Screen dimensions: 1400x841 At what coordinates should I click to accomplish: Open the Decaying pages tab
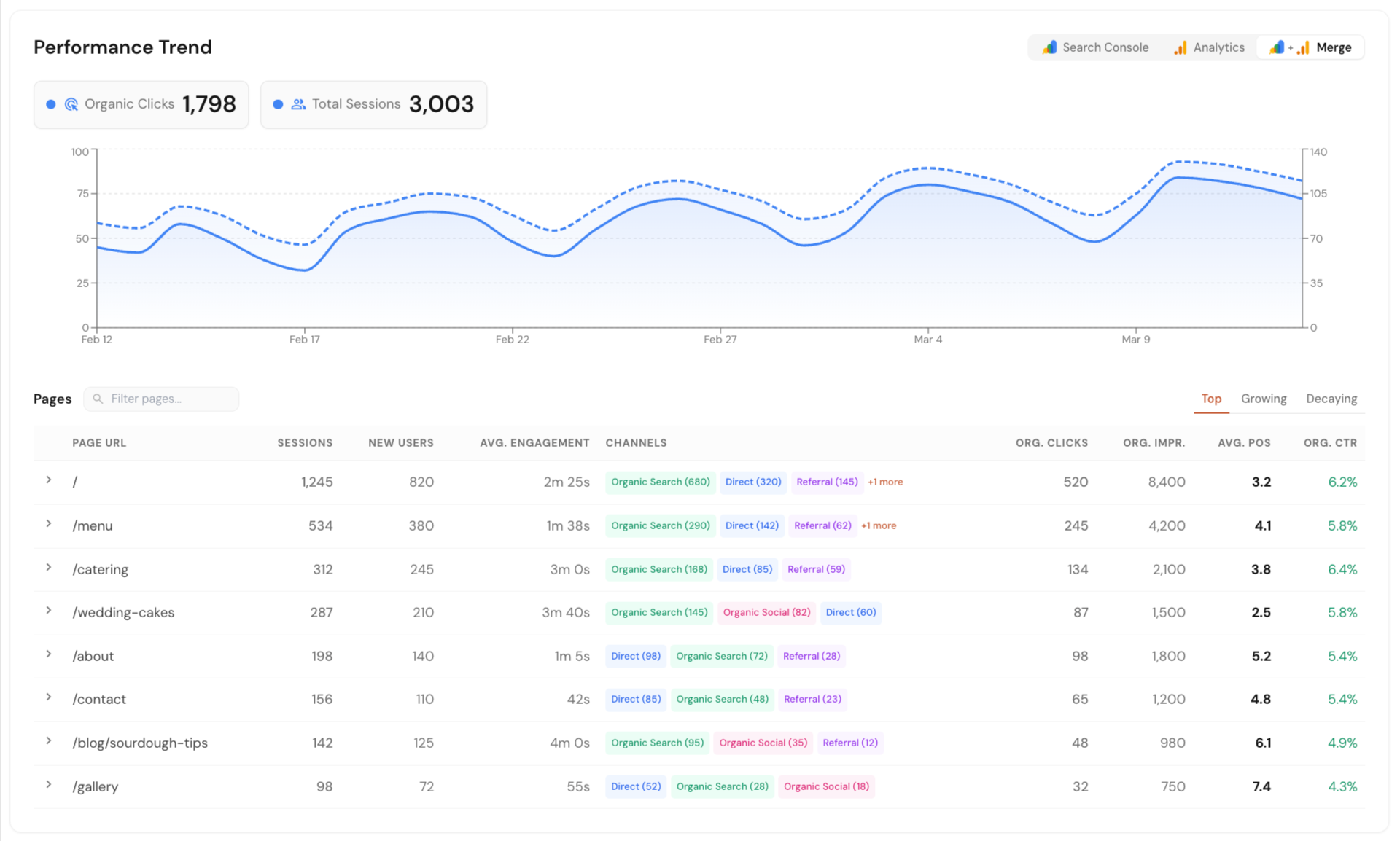1331,399
